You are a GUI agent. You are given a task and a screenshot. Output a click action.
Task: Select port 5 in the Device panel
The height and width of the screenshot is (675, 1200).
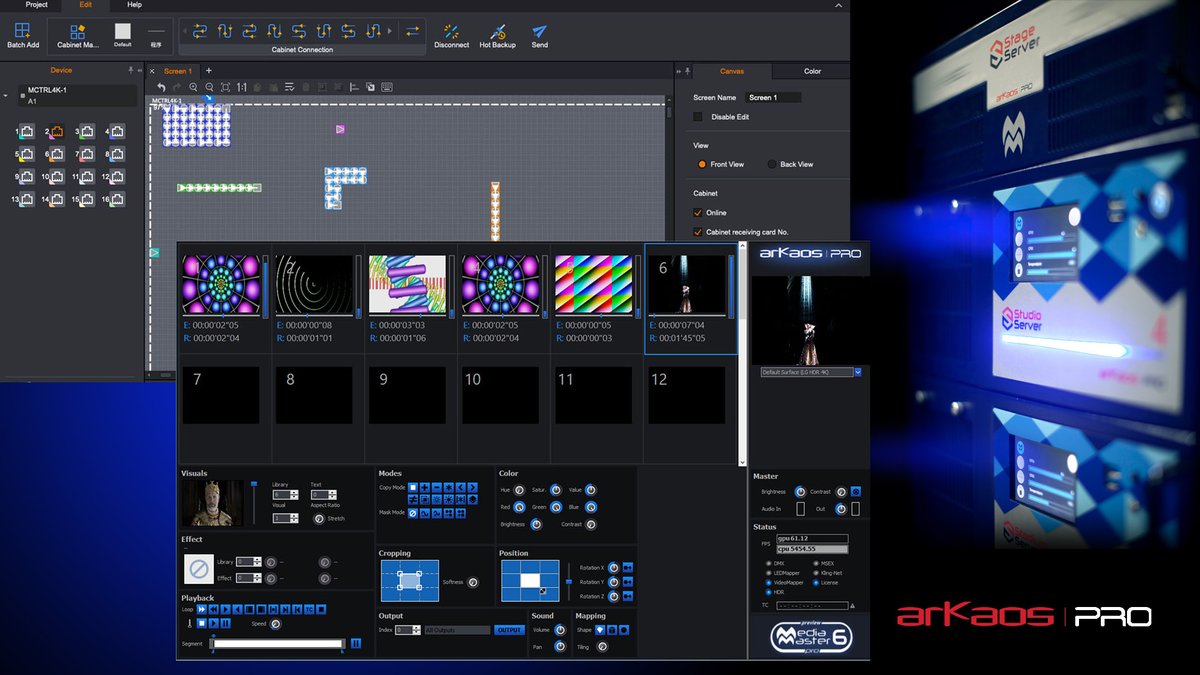click(x=27, y=154)
